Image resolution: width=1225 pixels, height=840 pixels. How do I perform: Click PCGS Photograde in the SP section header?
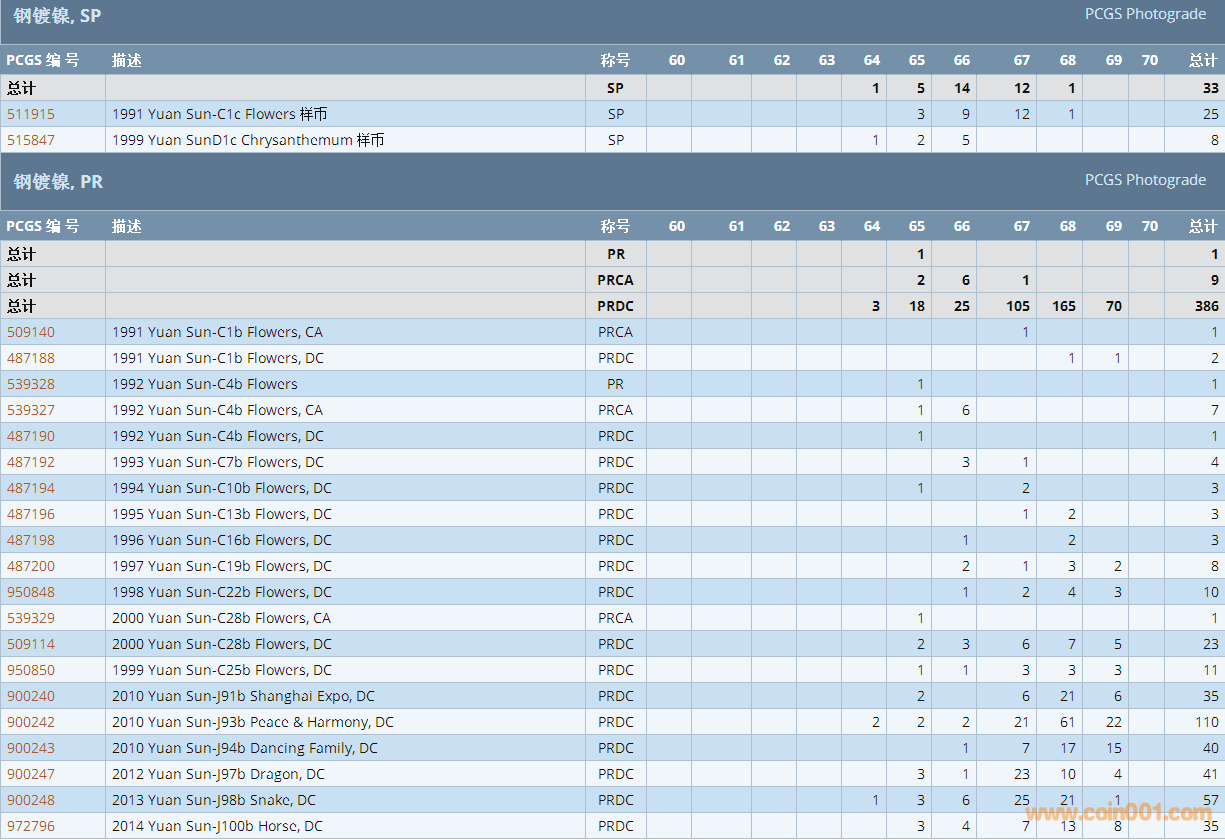pos(1145,14)
